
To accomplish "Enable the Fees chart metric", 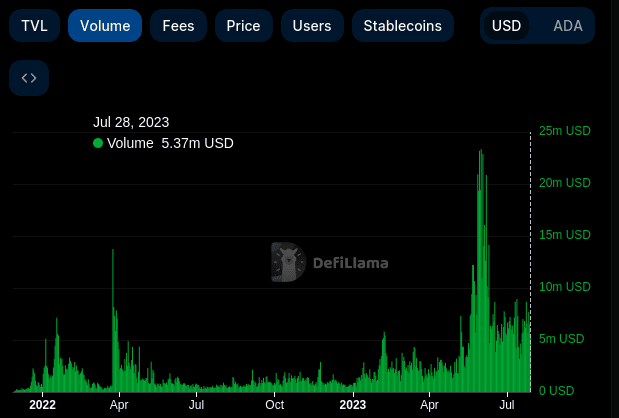I will click(179, 26).
